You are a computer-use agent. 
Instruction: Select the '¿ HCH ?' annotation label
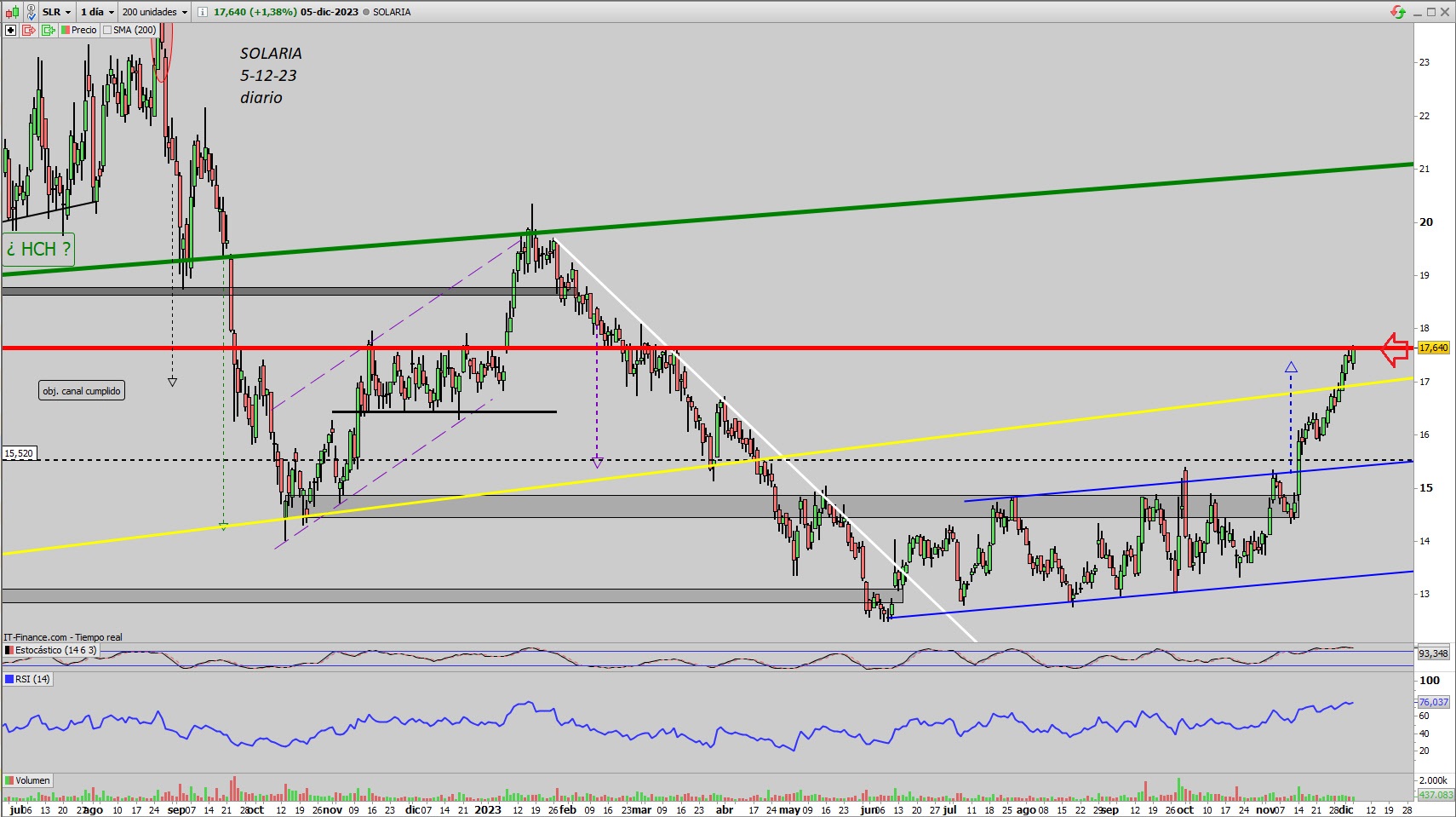[x=38, y=250]
